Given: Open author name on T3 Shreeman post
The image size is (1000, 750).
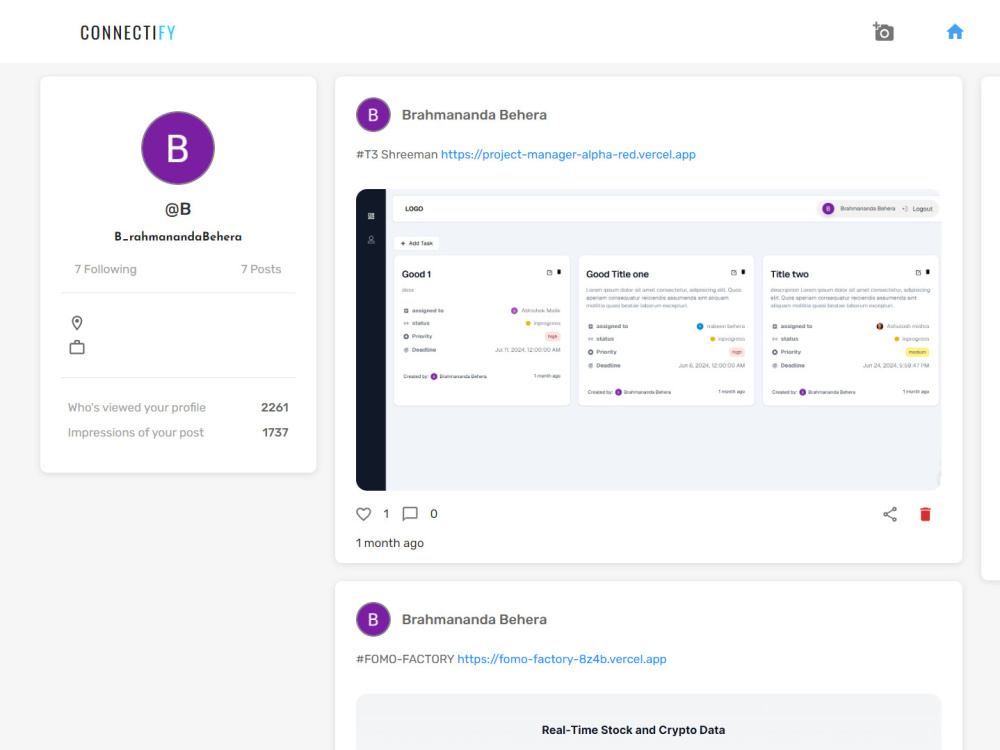Looking at the screenshot, I should point(474,115).
